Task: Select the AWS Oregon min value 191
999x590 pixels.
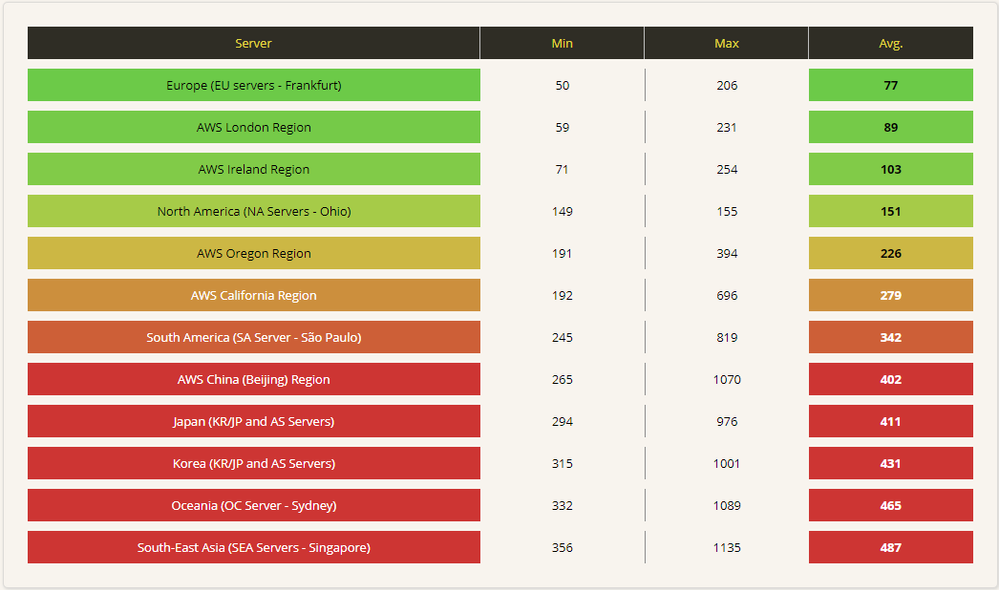Action: (x=562, y=253)
